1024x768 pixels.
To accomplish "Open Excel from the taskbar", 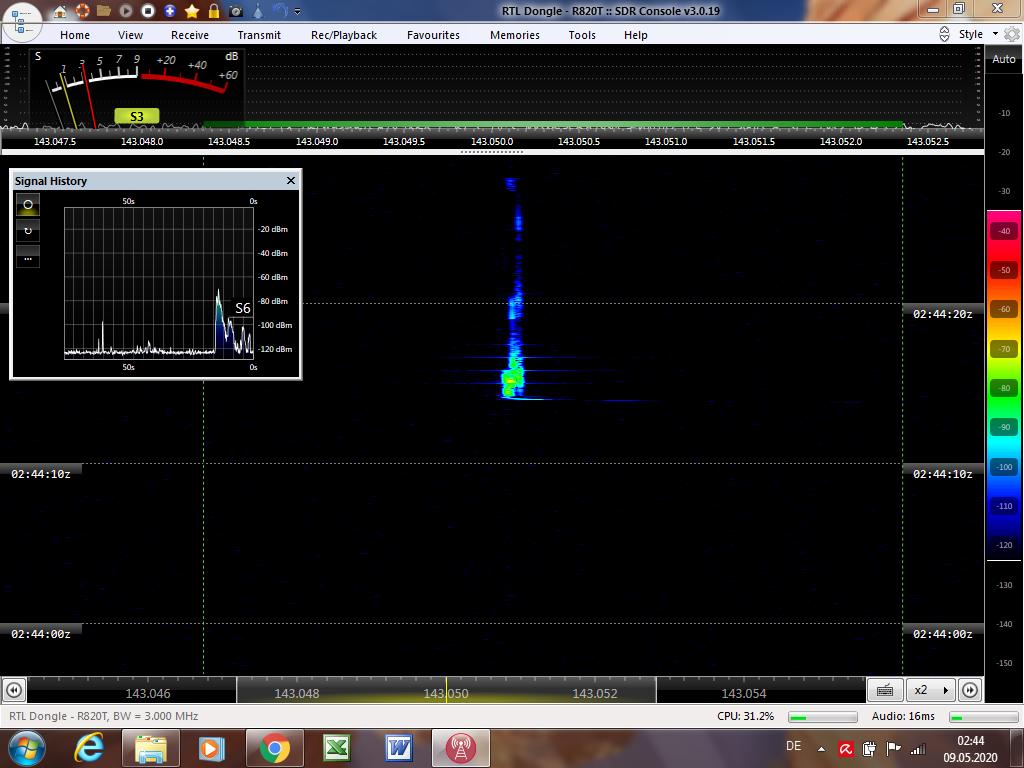I will pyautogui.click(x=336, y=748).
